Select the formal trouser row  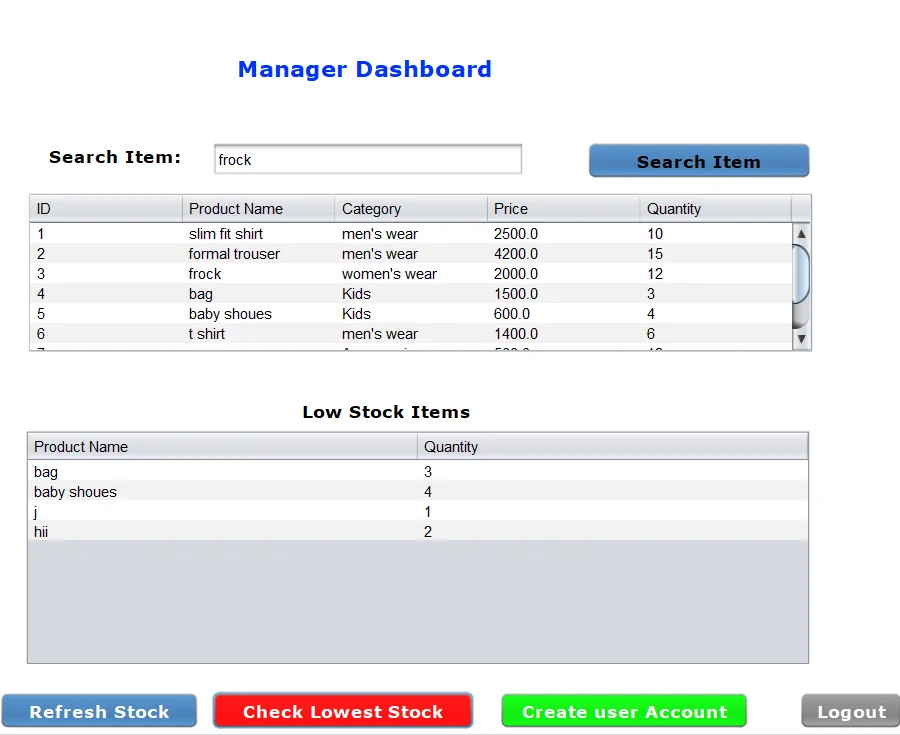tap(410, 254)
